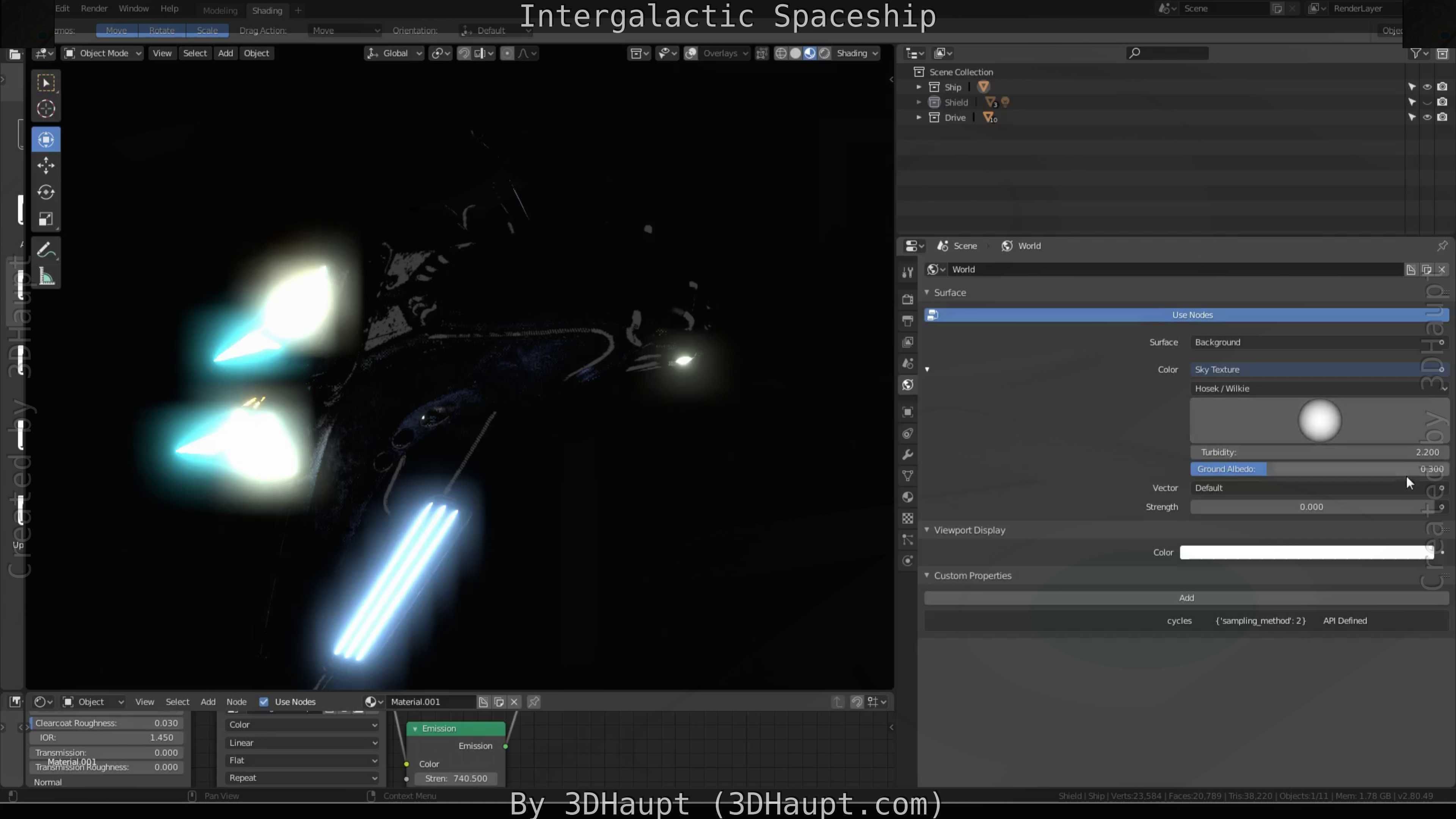Click the Viewport Display white color swatch
The image size is (1456, 819).
(x=1305, y=552)
